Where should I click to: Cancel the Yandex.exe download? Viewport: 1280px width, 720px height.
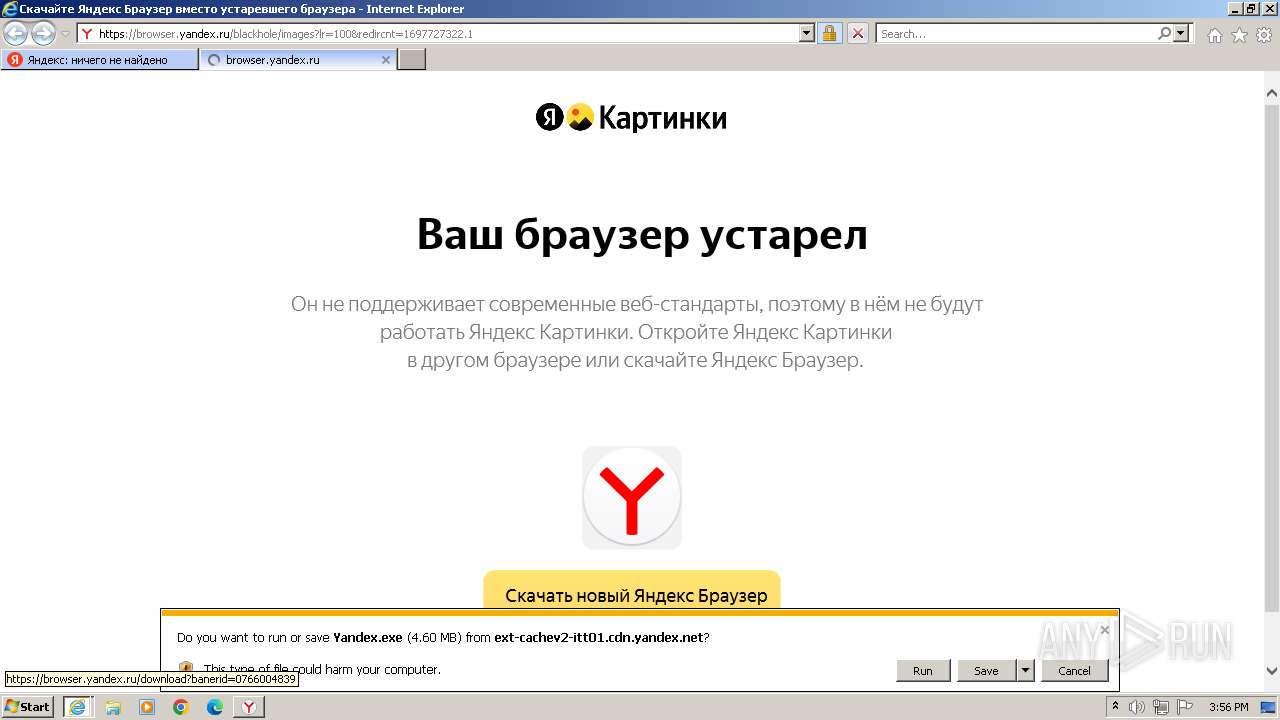(1074, 670)
